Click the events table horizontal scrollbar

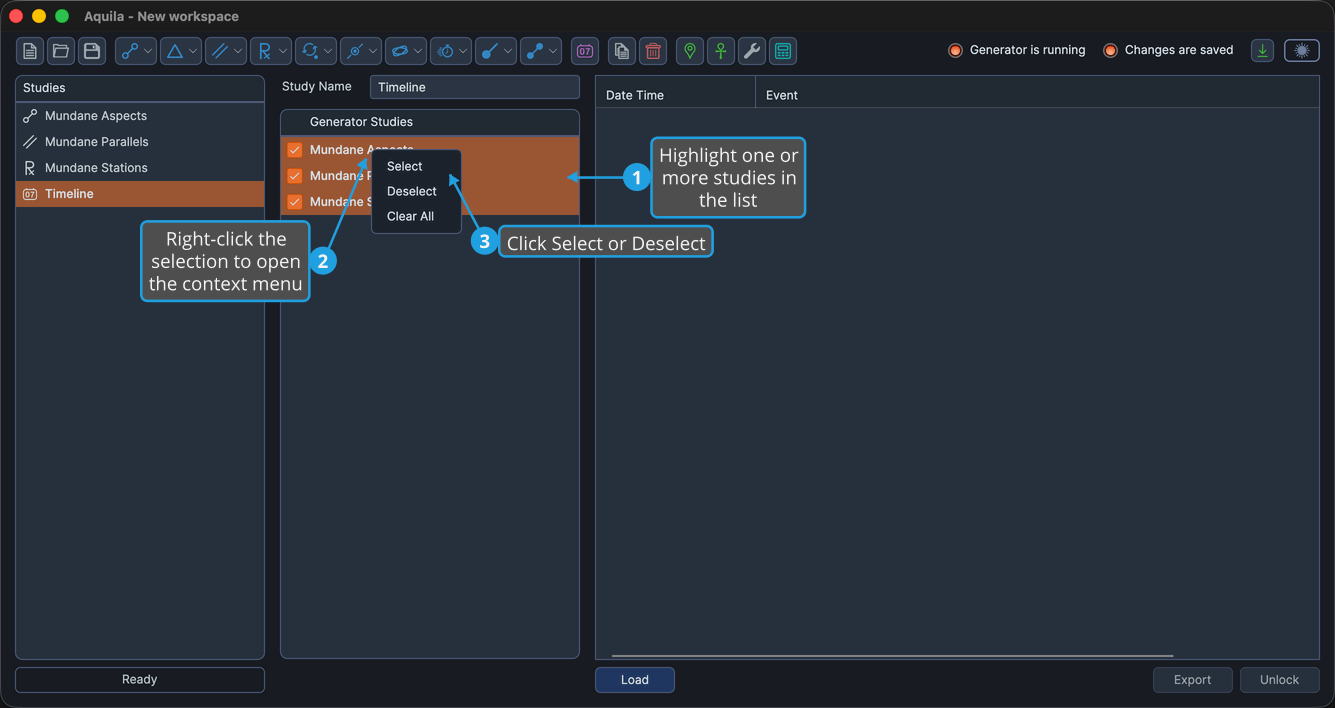point(892,656)
